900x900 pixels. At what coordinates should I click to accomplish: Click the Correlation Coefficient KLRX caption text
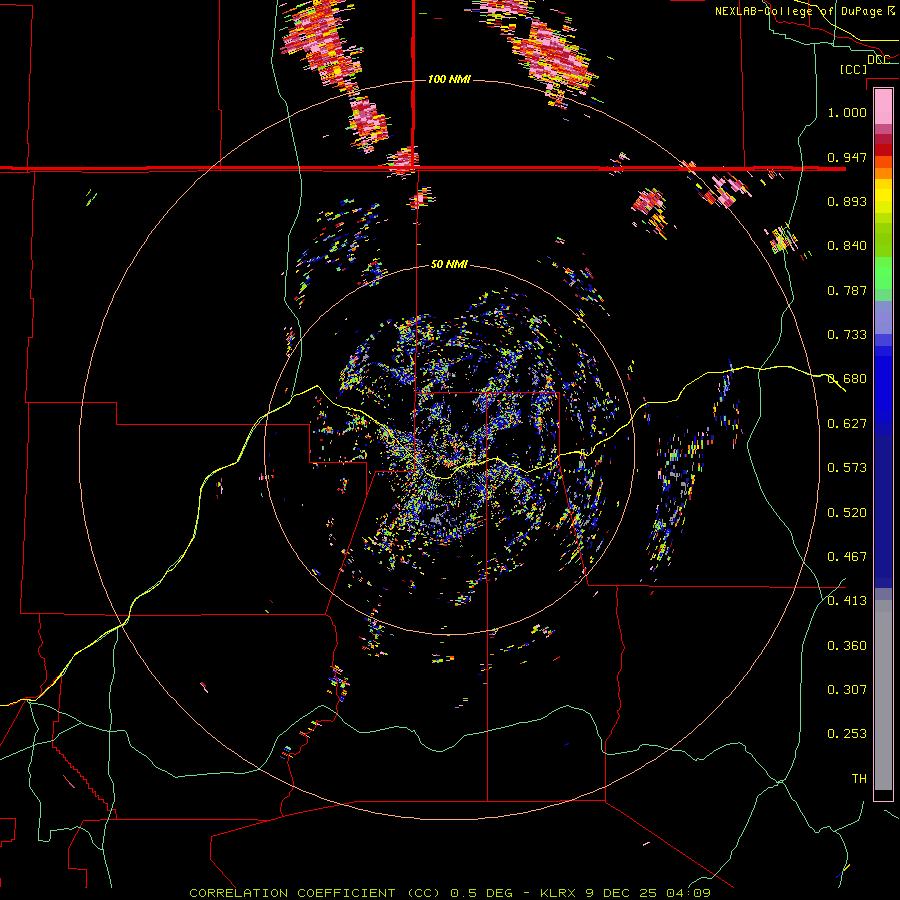pyautogui.click(x=450, y=893)
